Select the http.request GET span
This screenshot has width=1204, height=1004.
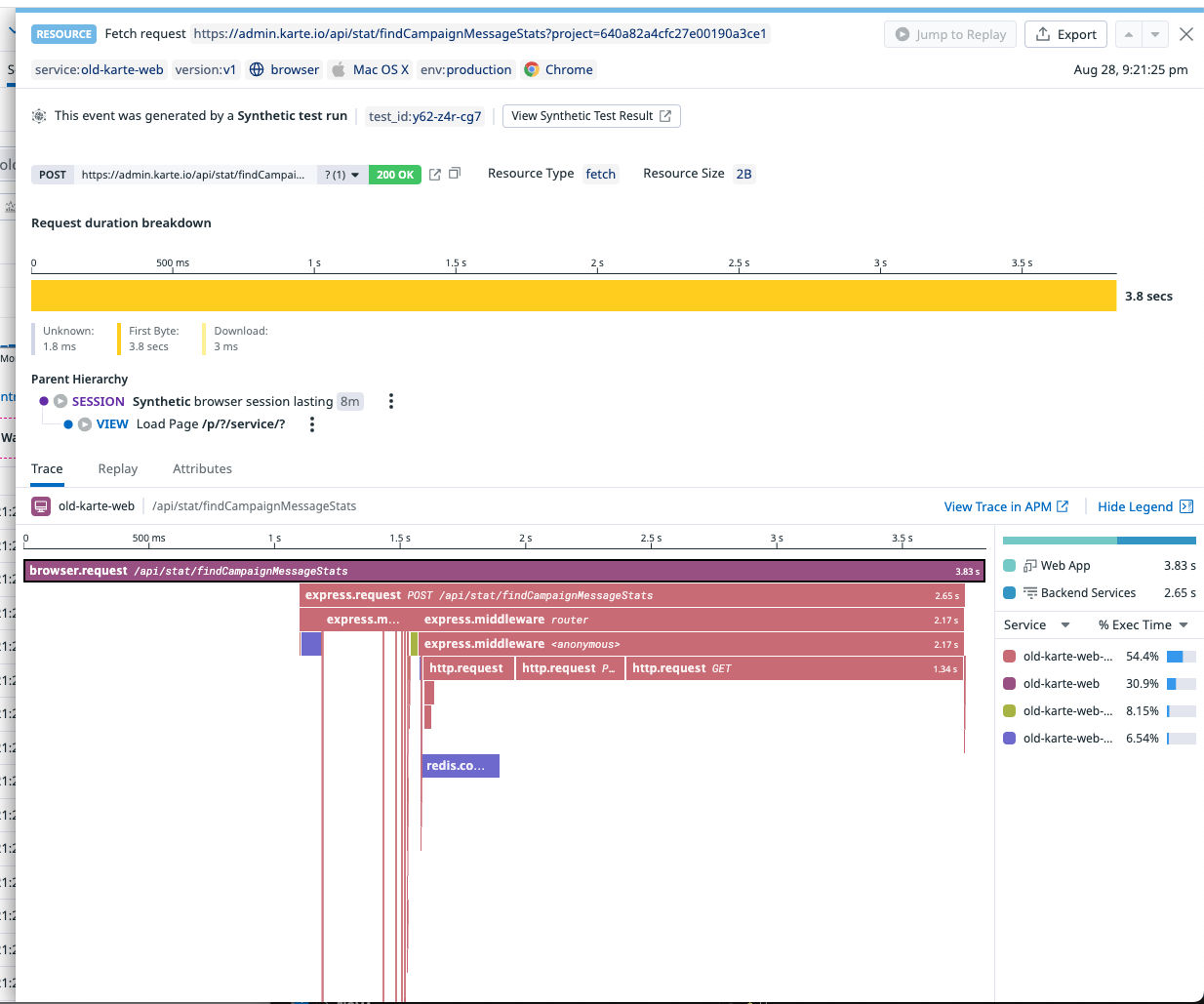click(x=794, y=668)
